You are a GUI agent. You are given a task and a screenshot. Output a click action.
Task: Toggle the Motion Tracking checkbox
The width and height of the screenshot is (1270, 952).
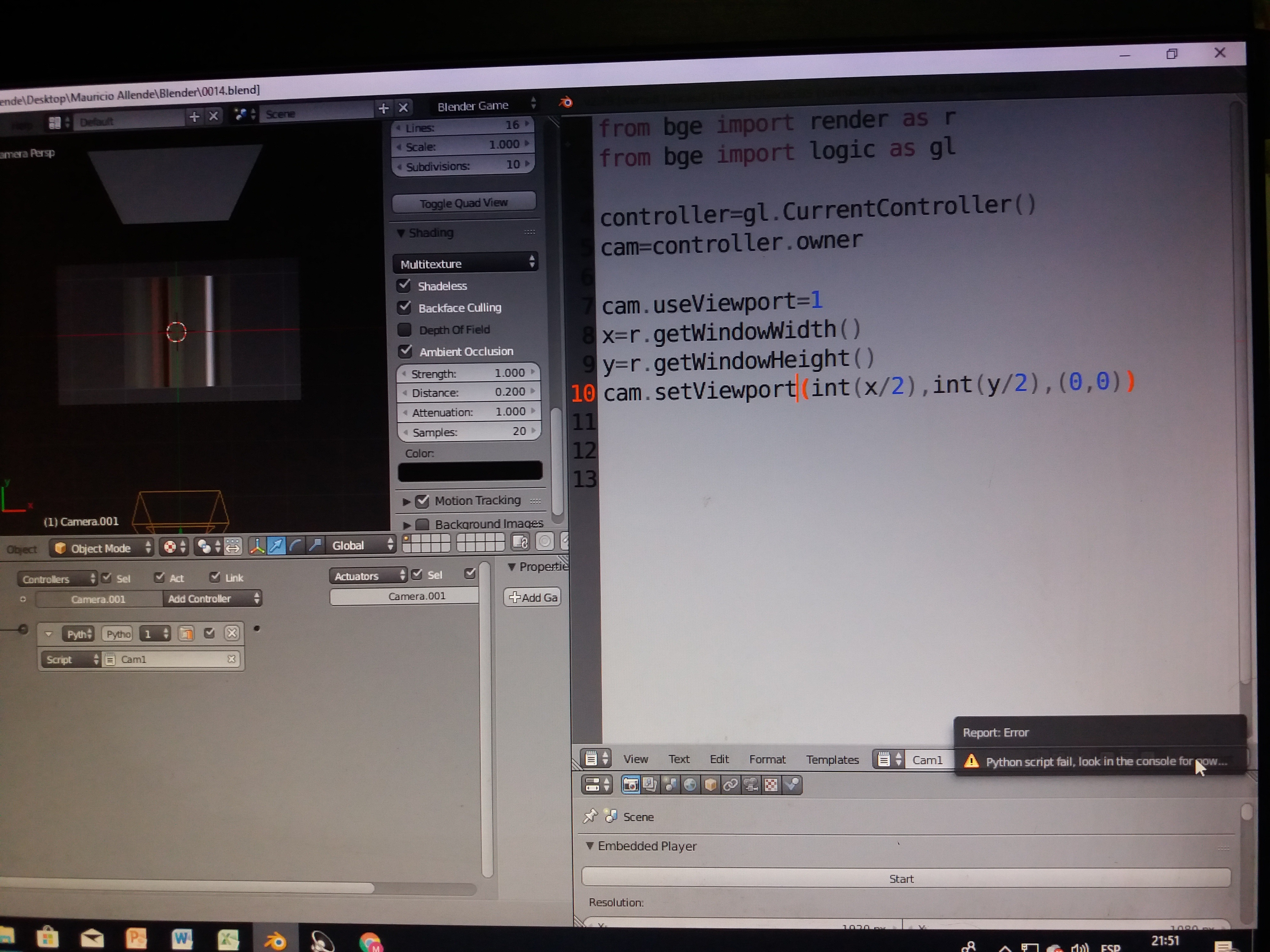423,501
